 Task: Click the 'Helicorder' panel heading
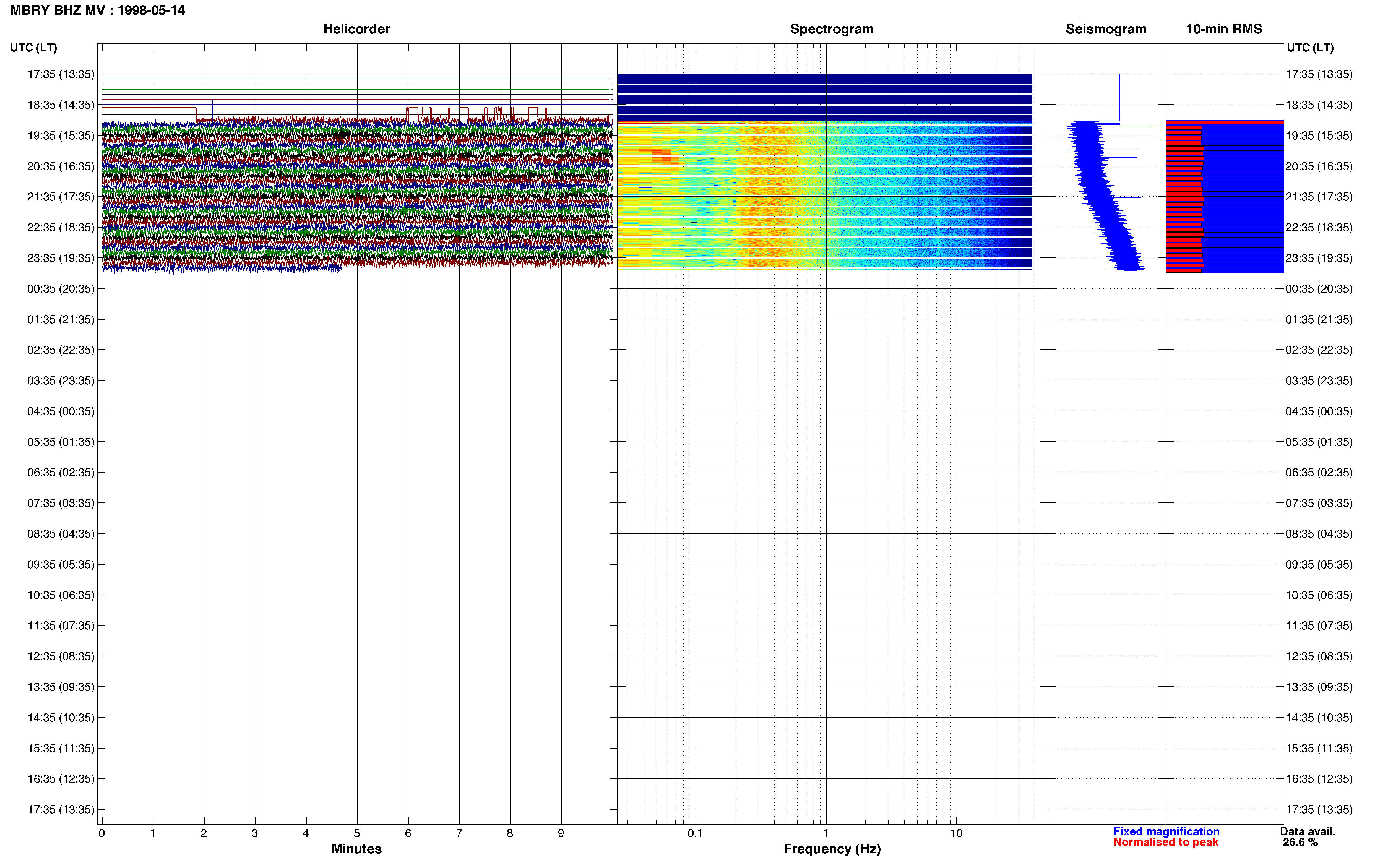pos(356,29)
